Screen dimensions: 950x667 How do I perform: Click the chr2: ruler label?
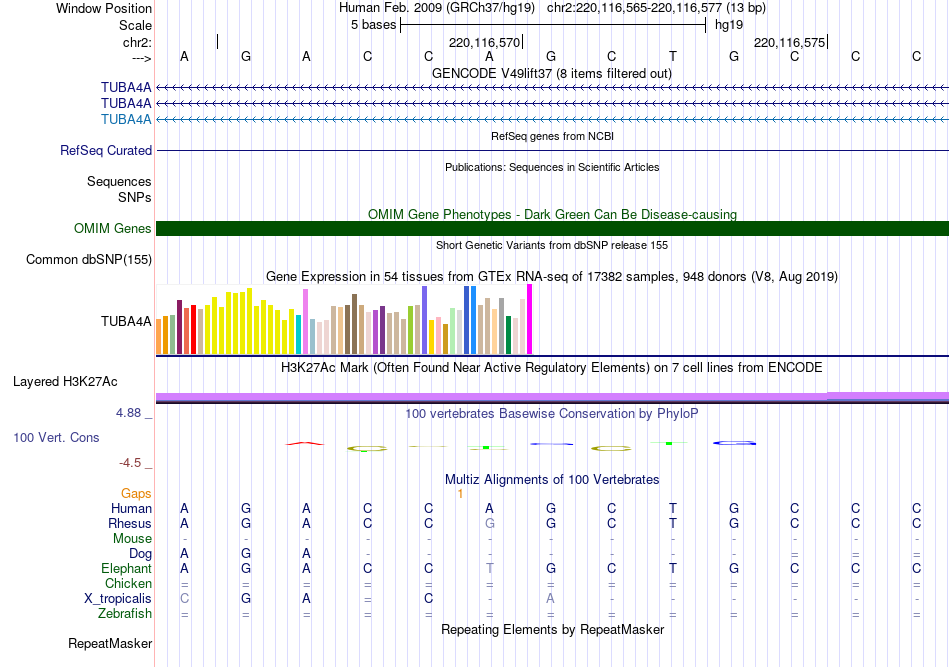pyautogui.click(x=137, y=42)
